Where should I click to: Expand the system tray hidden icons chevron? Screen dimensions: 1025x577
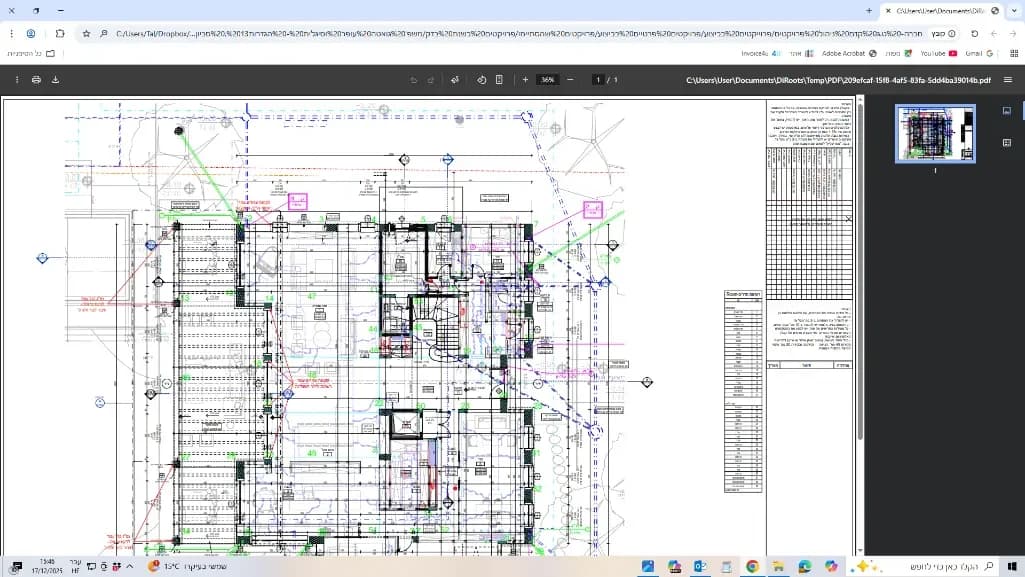pos(129,567)
